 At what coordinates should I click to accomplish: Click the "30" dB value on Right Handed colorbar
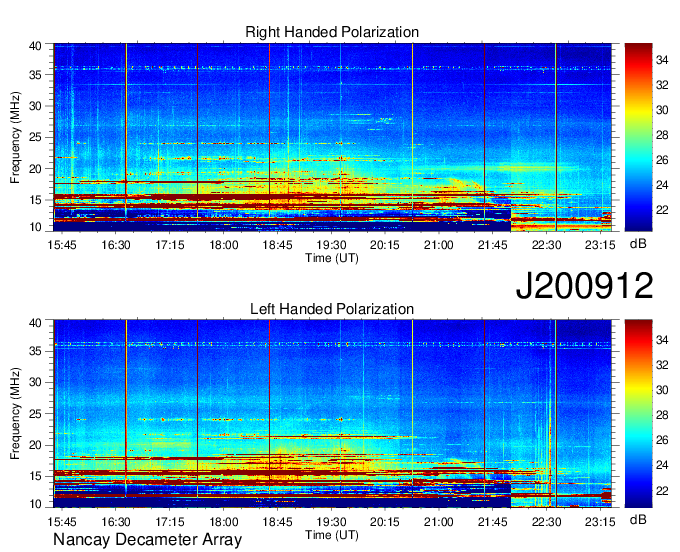coord(662,110)
